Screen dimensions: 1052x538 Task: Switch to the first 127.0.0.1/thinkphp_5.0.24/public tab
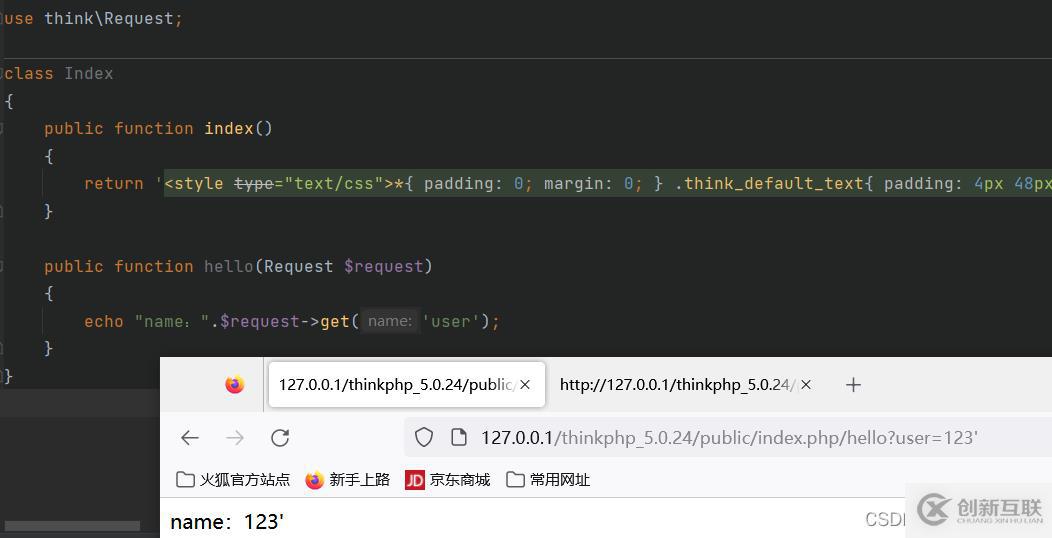click(x=407, y=384)
